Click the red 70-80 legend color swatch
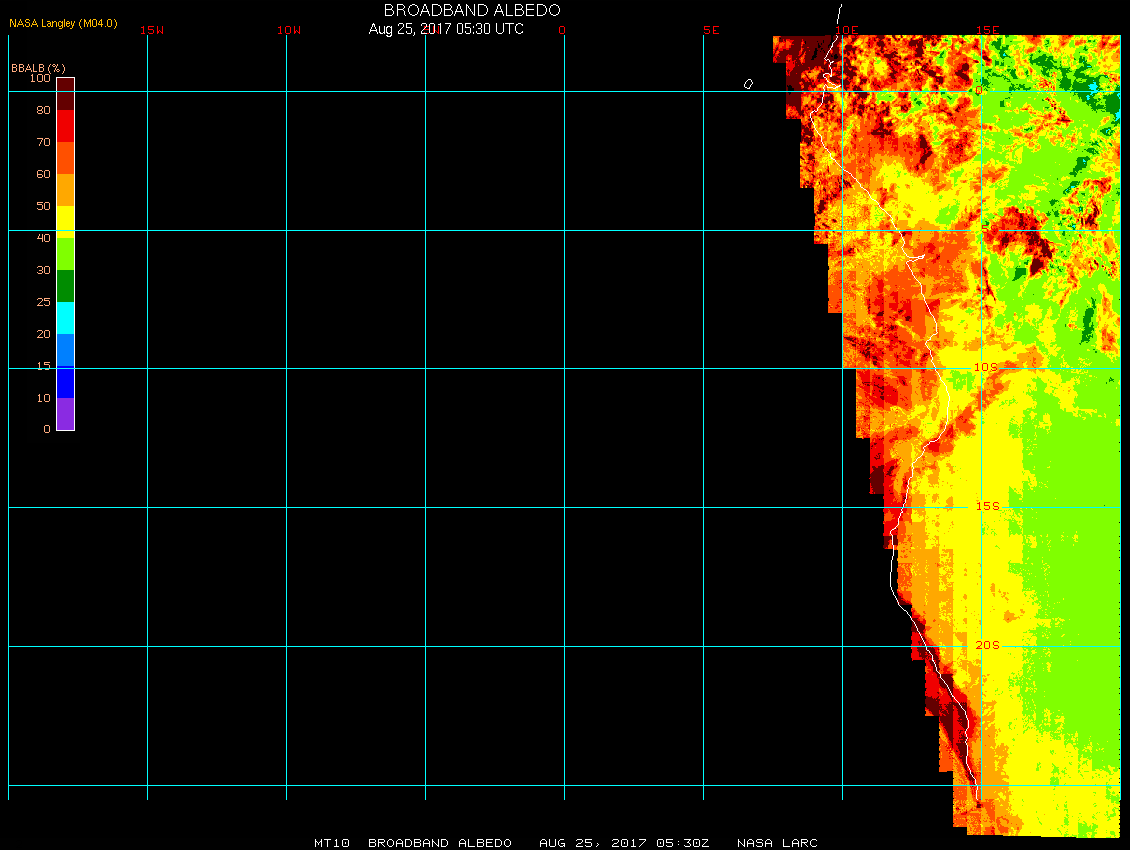This screenshot has height=850, width=1130. coord(65,126)
